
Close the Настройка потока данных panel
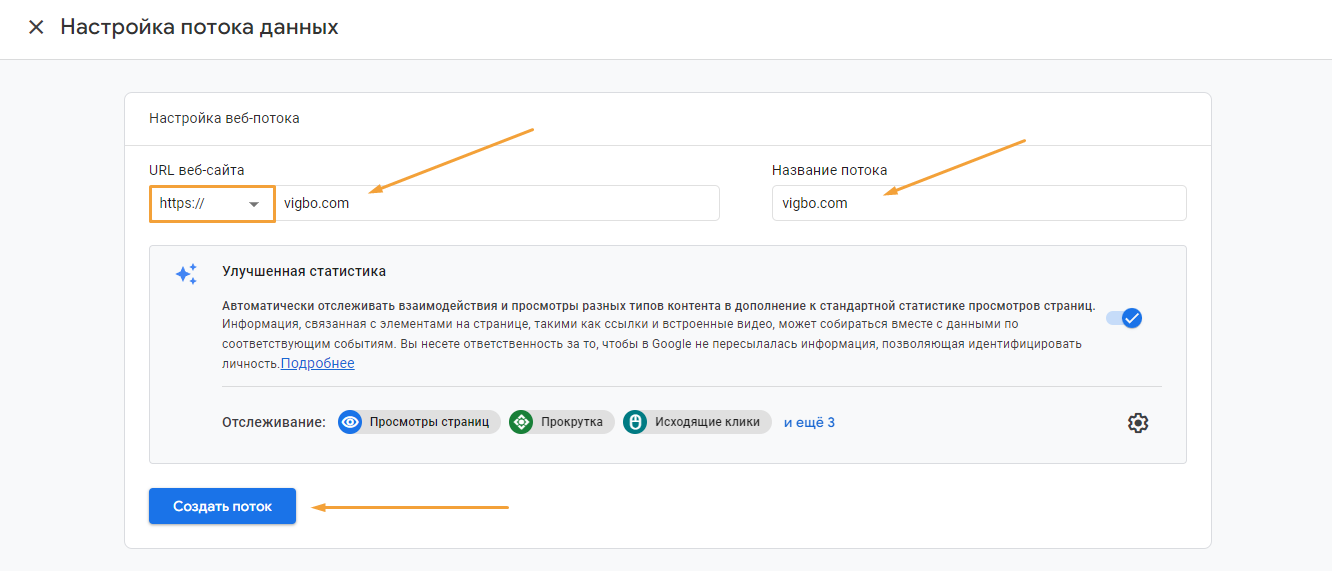click(36, 27)
